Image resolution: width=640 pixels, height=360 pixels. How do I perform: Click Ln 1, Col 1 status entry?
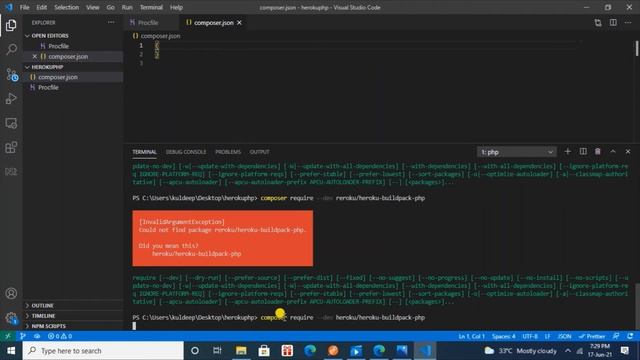471,336
